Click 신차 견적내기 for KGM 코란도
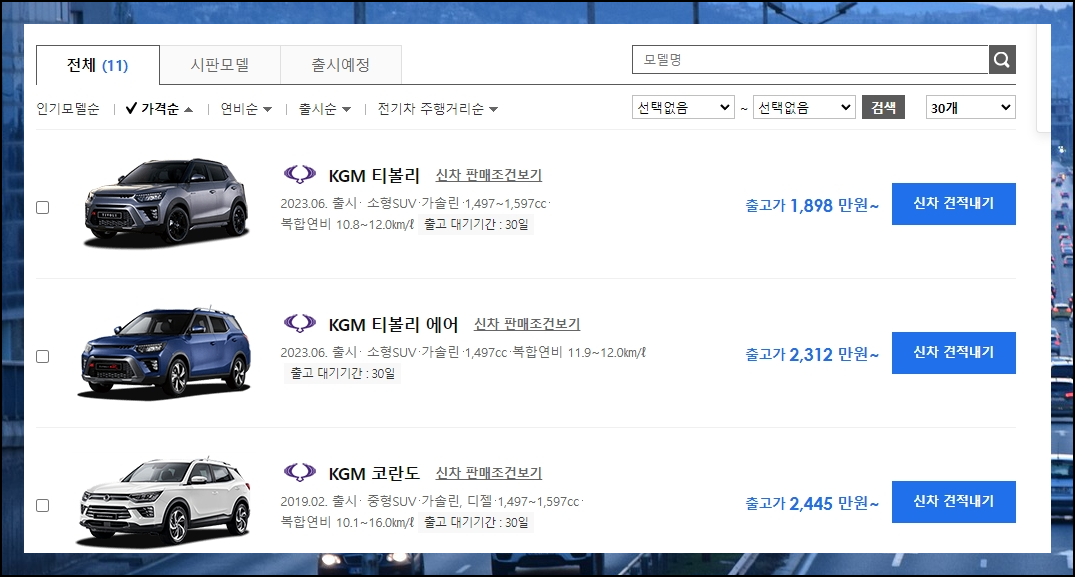Image resolution: width=1075 pixels, height=577 pixels. click(x=954, y=502)
